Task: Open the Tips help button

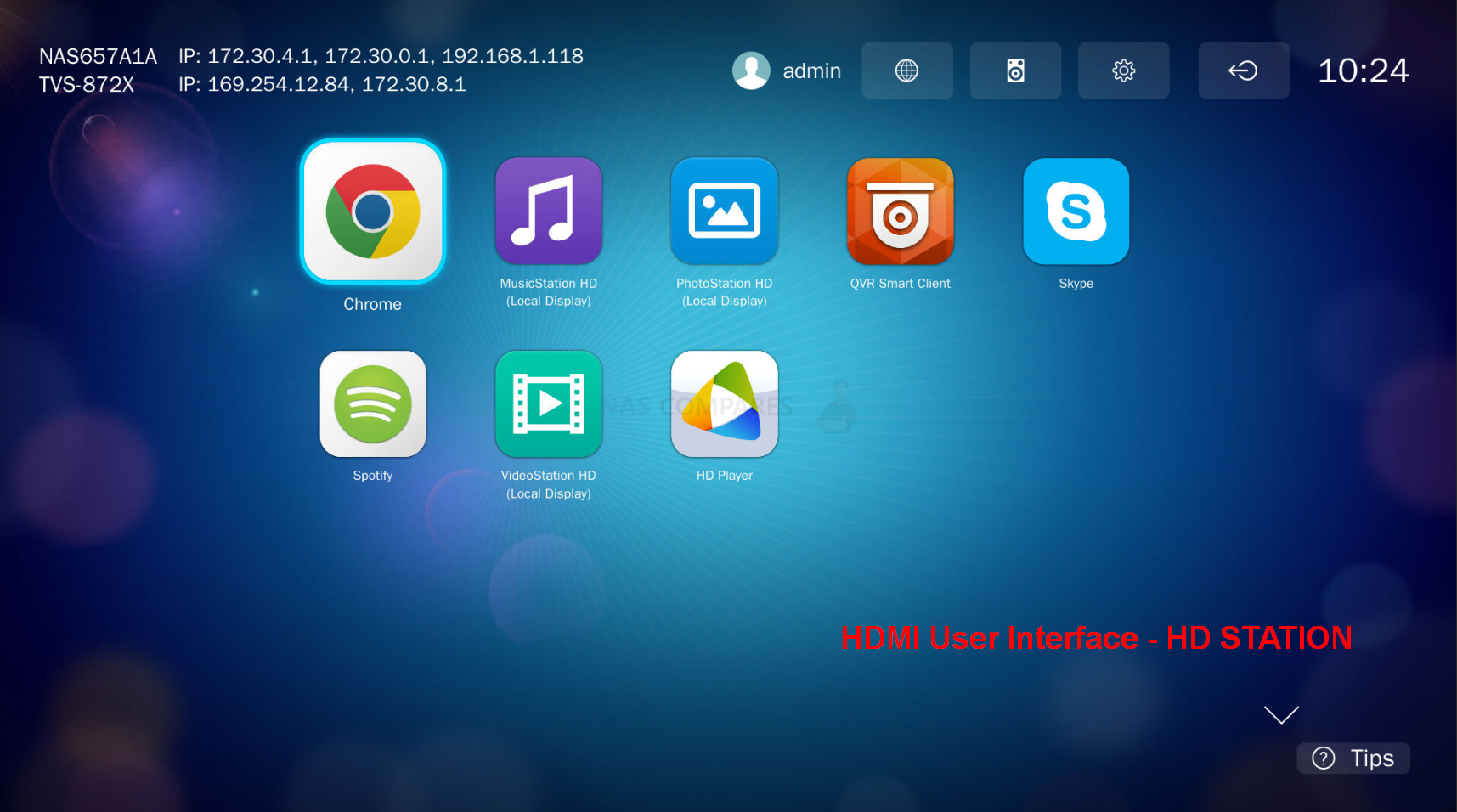Action: [1353, 758]
